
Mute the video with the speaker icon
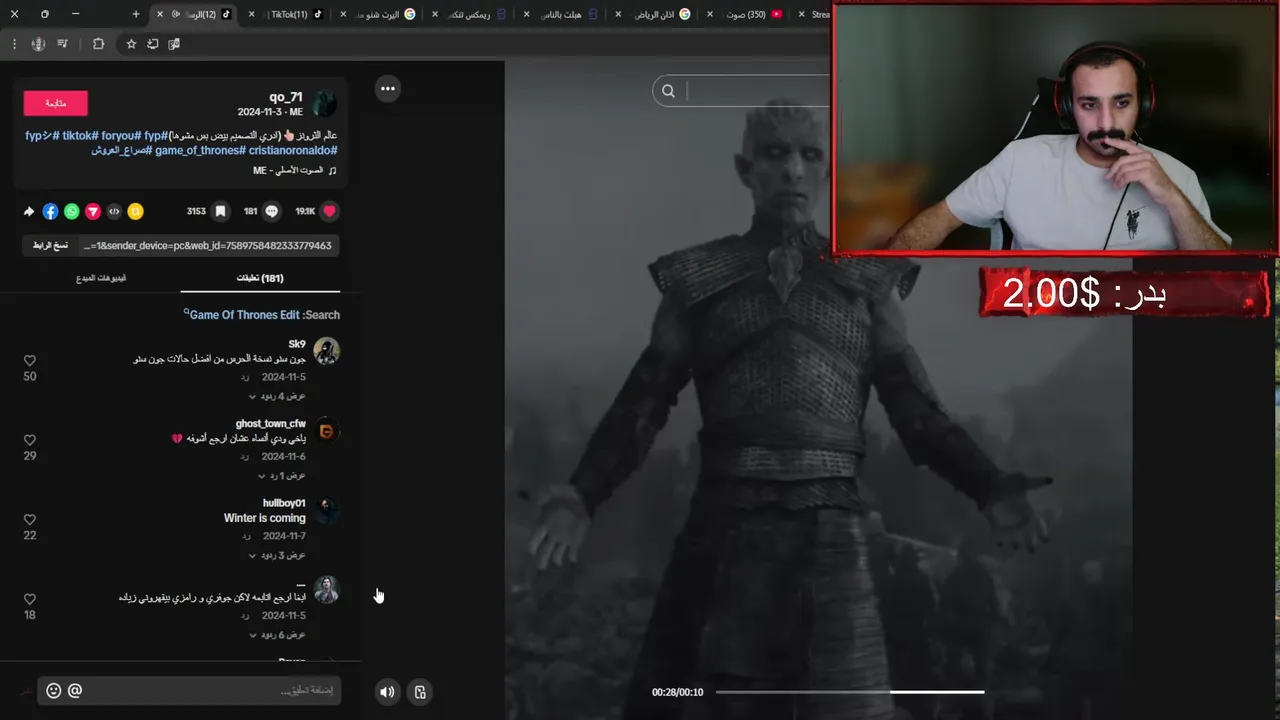pyautogui.click(x=387, y=691)
